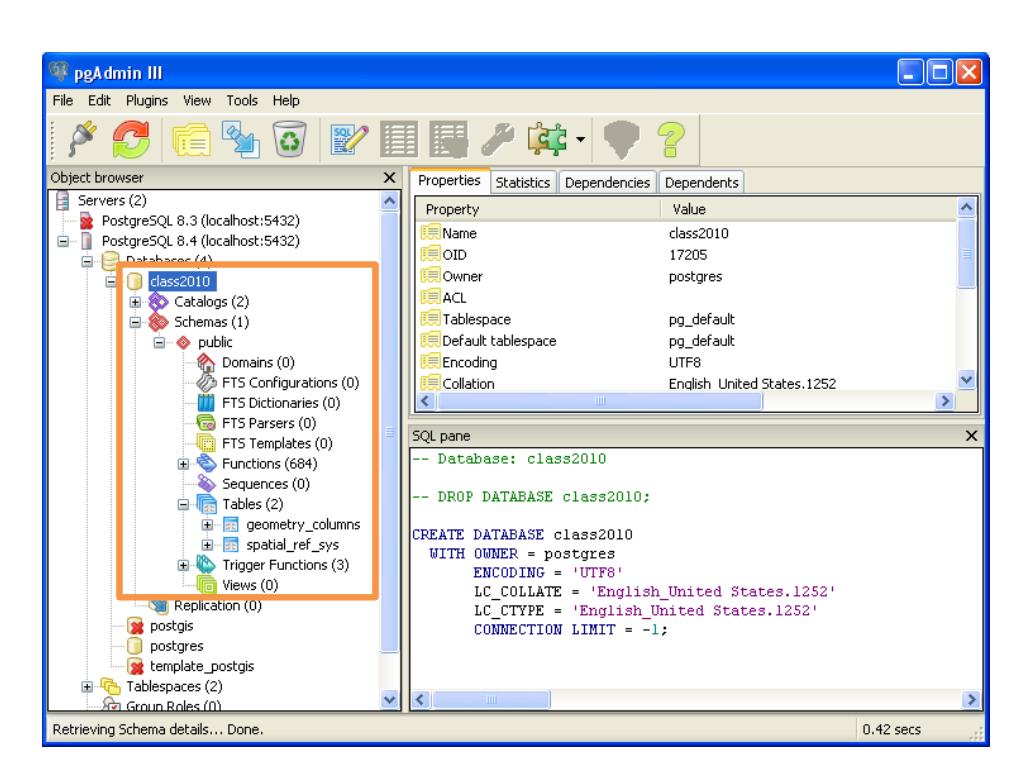Open SQL help with the yellow question mark
This screenshot has height=768, width=1024.
point(671,139)
